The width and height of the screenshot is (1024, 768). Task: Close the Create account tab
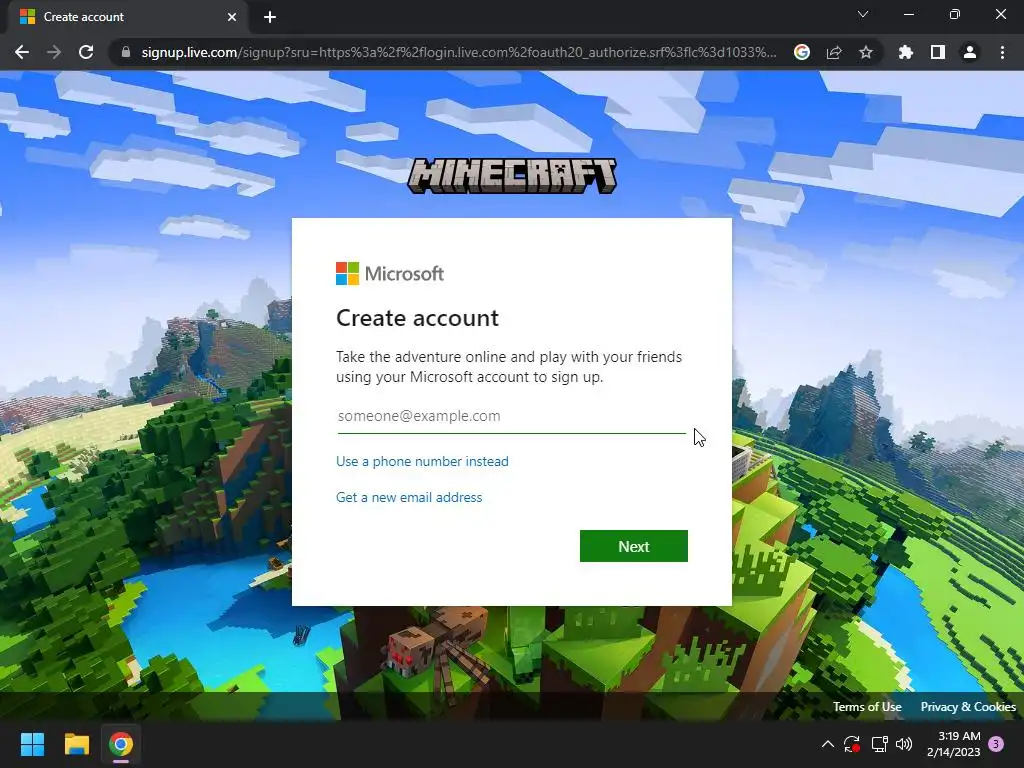click(232, 17)
